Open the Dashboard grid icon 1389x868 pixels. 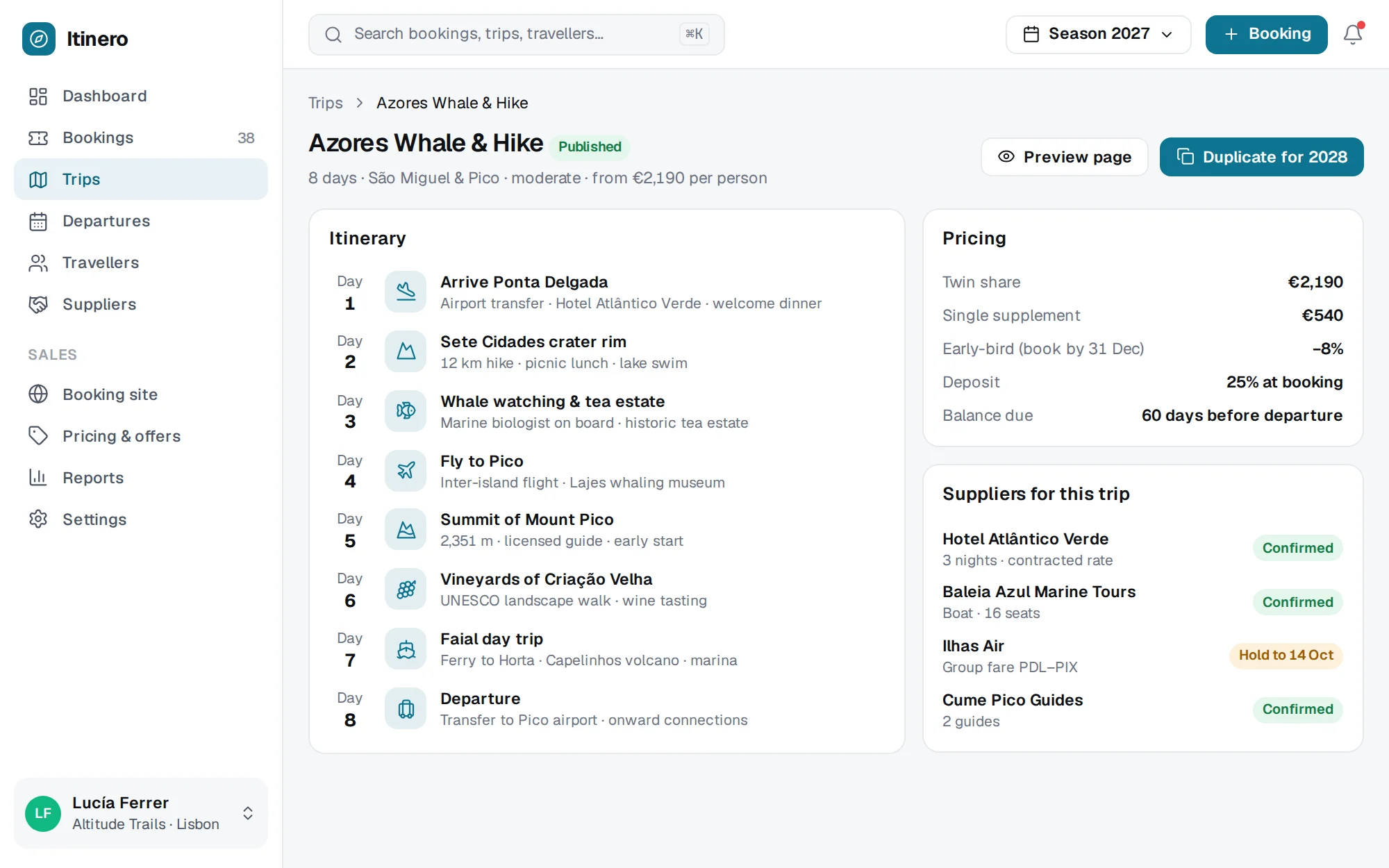[38, 96]
